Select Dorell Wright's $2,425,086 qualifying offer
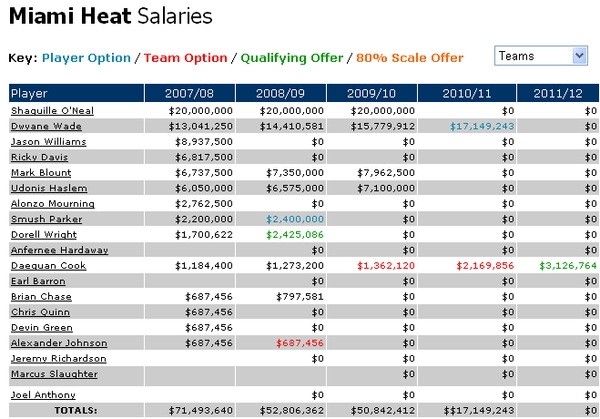This screenshot has width=600, height=419. [295, 235]
